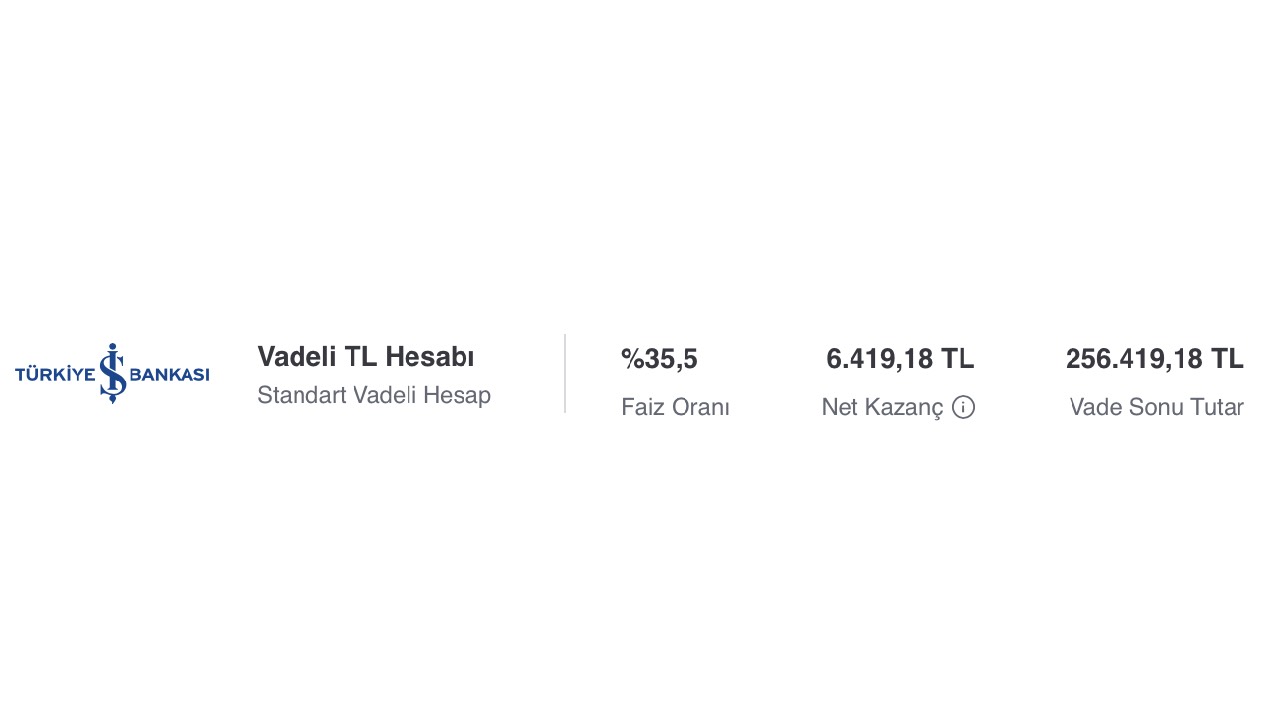This screenshot has height=720, width=1280.
Task: Select the Net Kazanç label text
Action: pos(882,407)
